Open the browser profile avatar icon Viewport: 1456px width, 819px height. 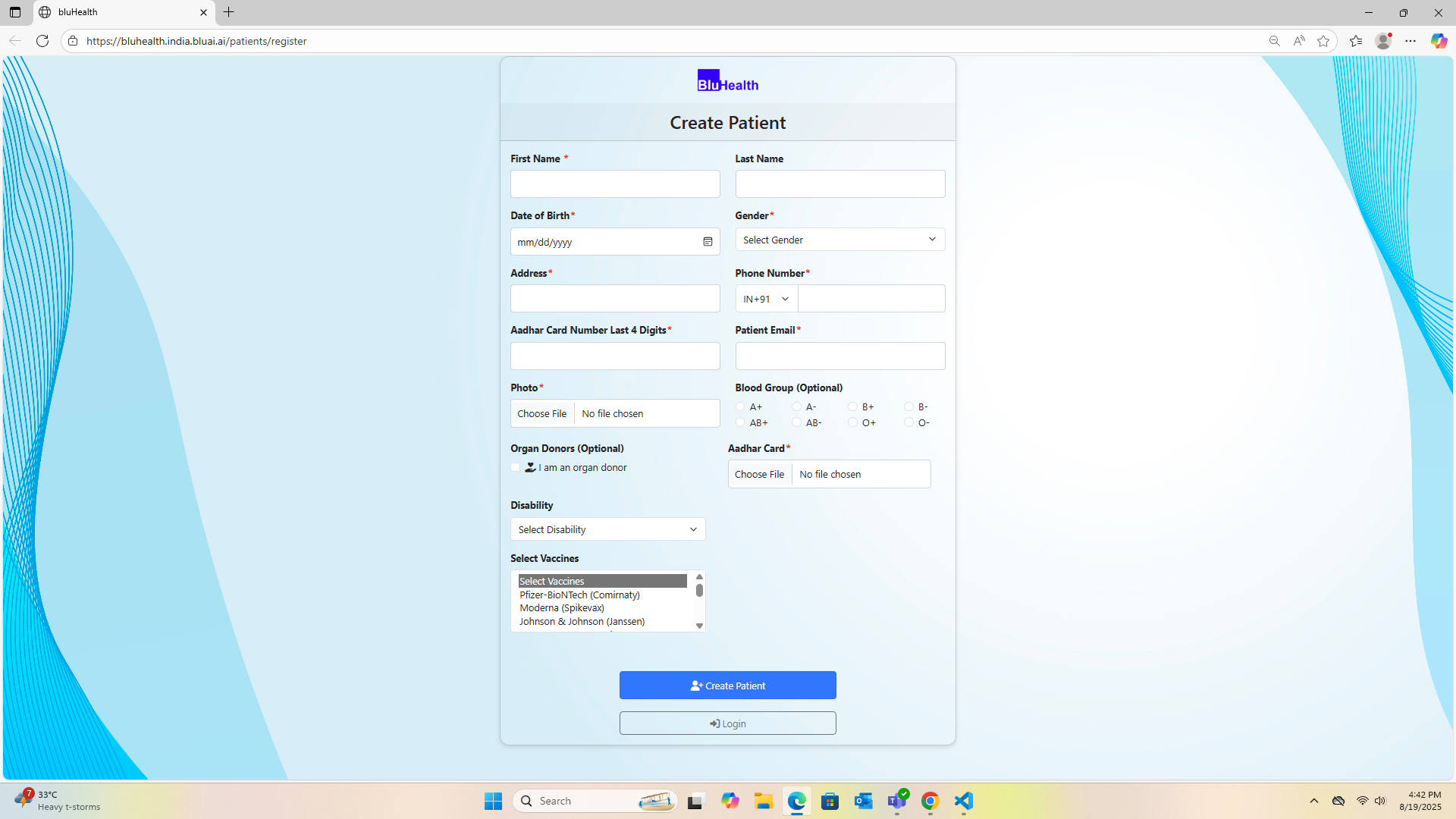coord(1383,41)
